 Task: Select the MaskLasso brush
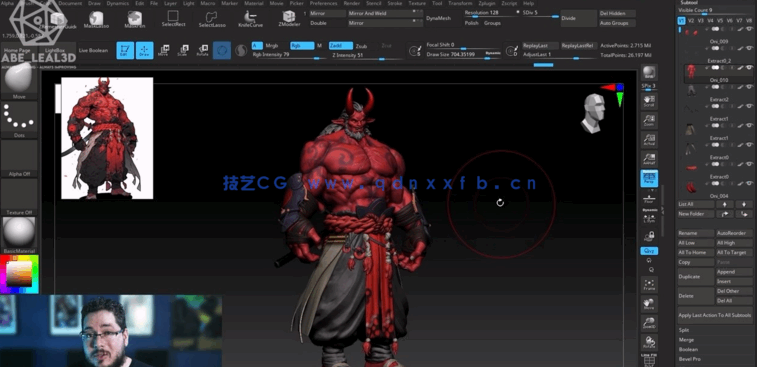96,20
